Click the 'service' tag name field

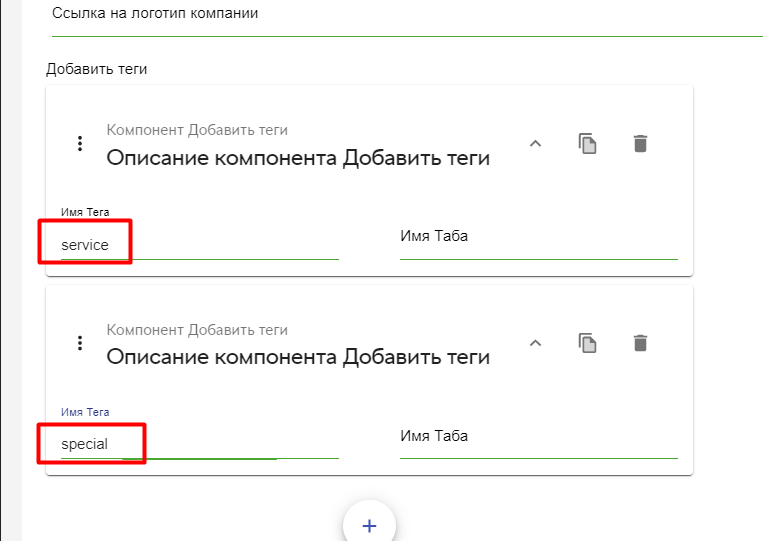click(x=199, y=244)
